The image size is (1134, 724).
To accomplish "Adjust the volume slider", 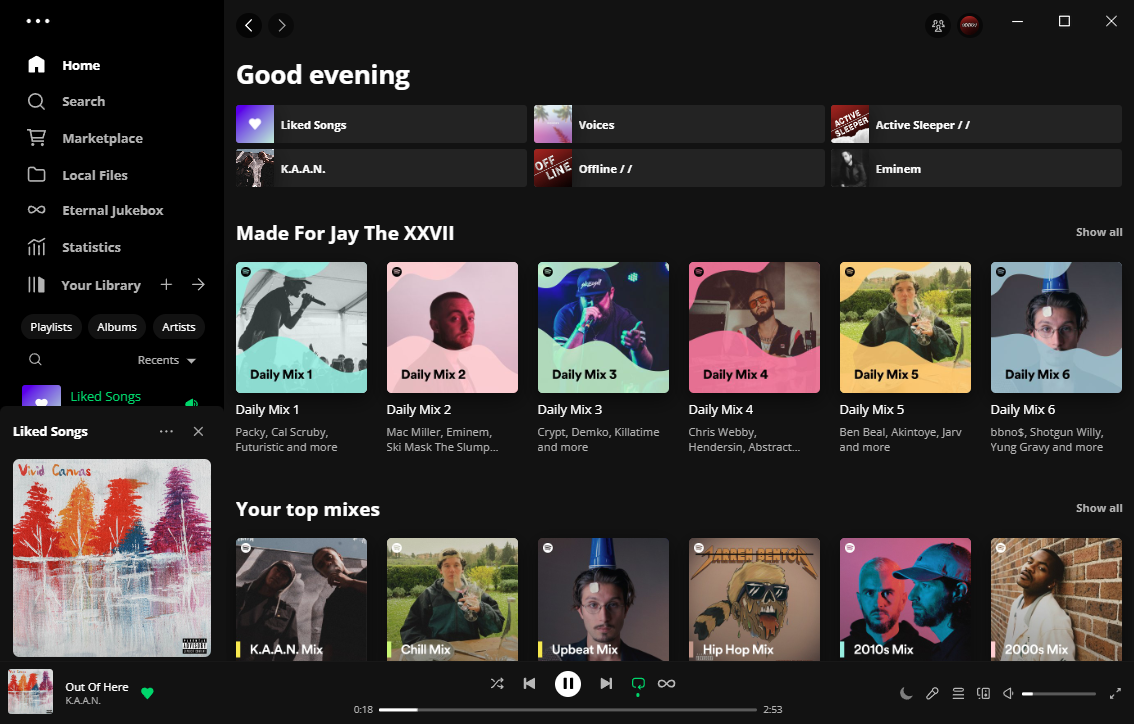I will [x=1059, y=694].
